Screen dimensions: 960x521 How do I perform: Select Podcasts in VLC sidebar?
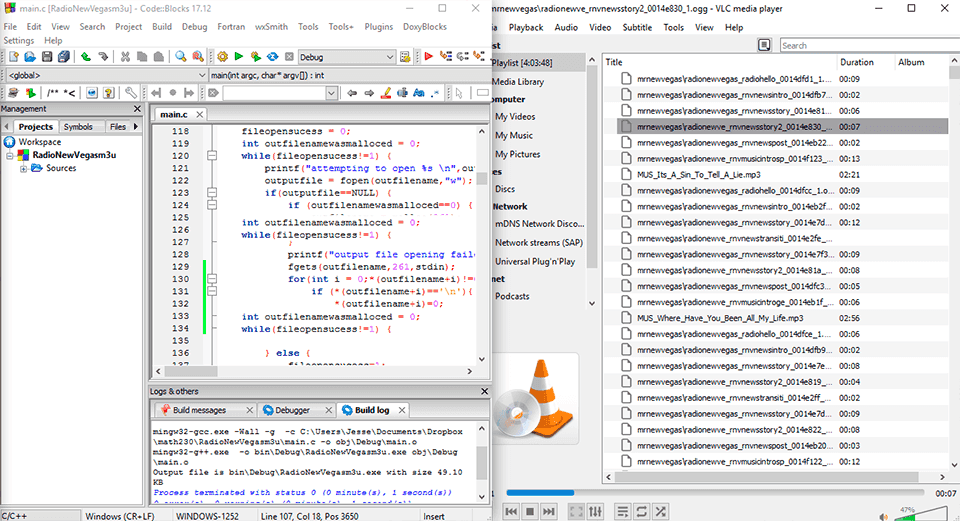coord(512,296)
